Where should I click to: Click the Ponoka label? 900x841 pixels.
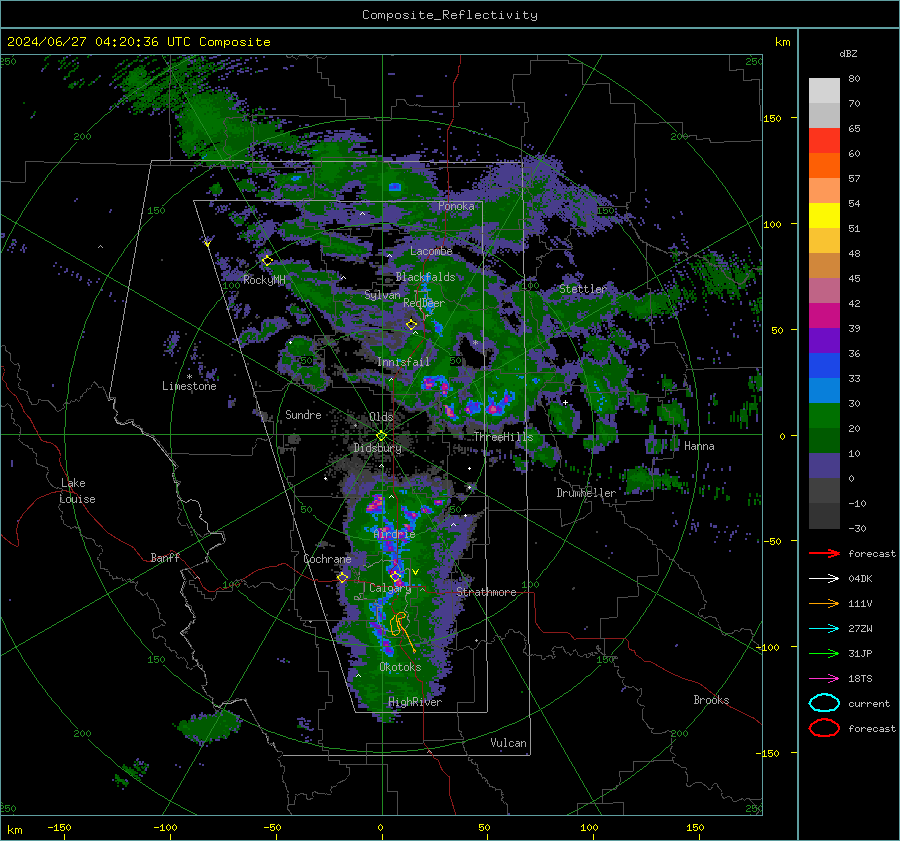pos(456,206)
